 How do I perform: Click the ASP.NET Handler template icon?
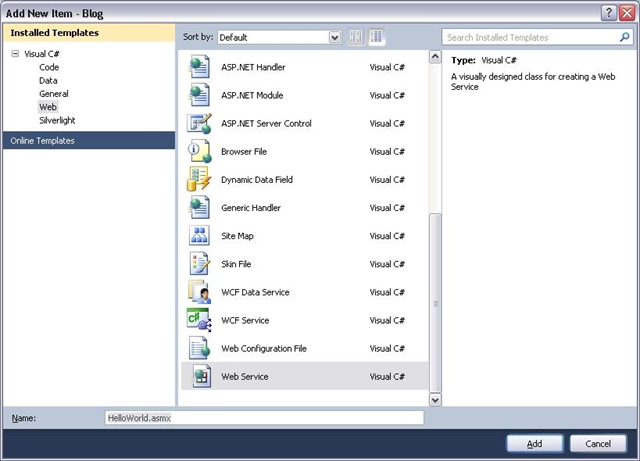tap(199, 67)
